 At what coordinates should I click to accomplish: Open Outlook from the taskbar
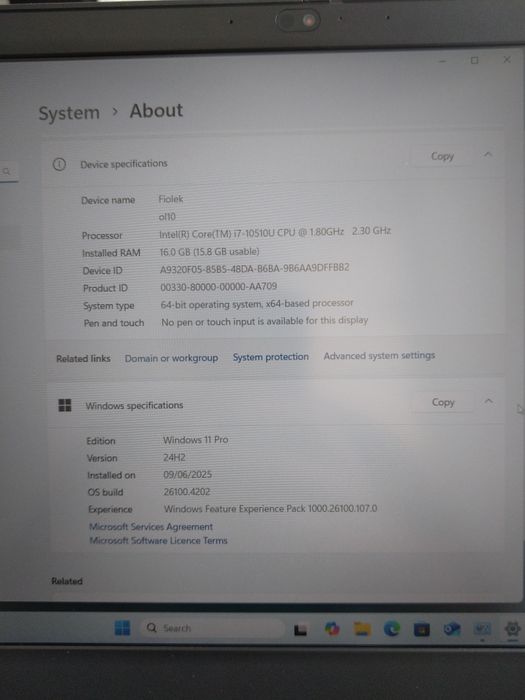point(452,629)
